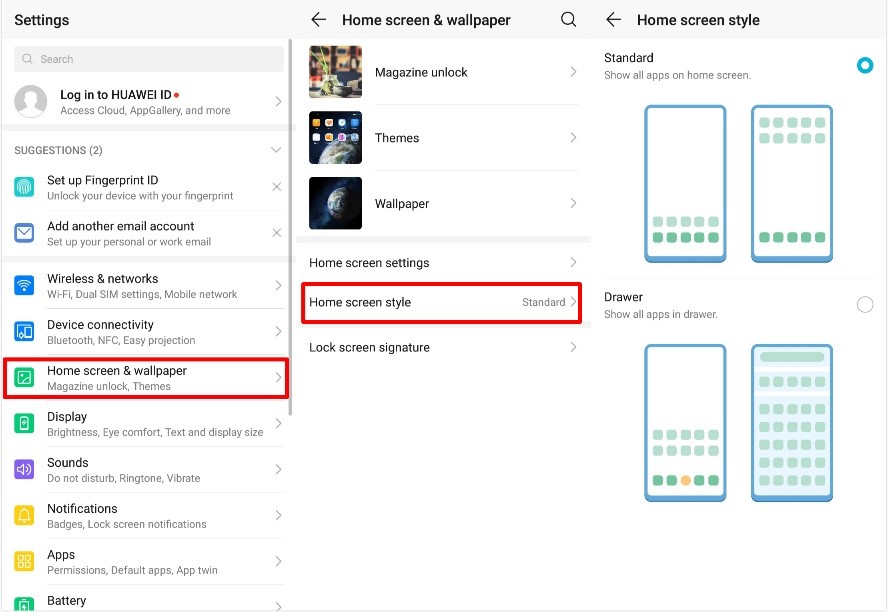The width and height of the screenshot is (888, 612).
Task: Expand Home screen settings via its chevron
Action: [x=572, y=262]
